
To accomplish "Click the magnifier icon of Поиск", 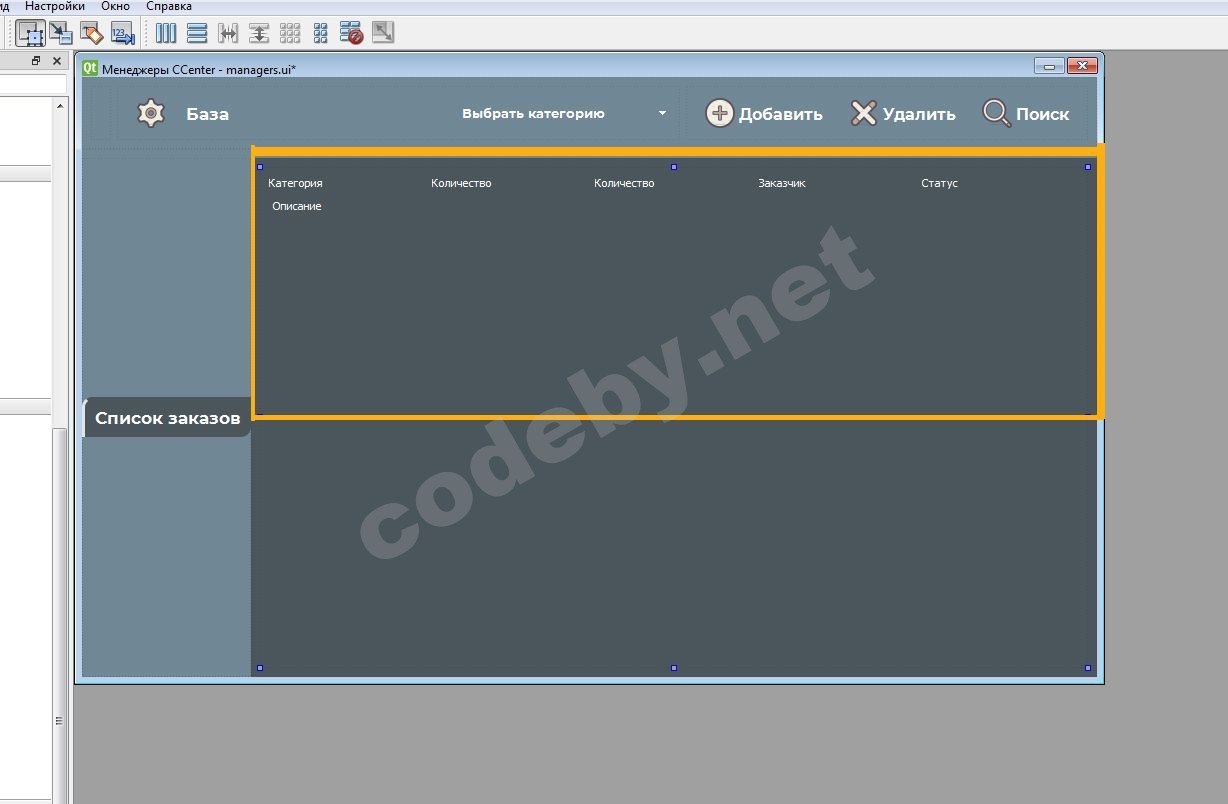I will (x=996, y=113).
